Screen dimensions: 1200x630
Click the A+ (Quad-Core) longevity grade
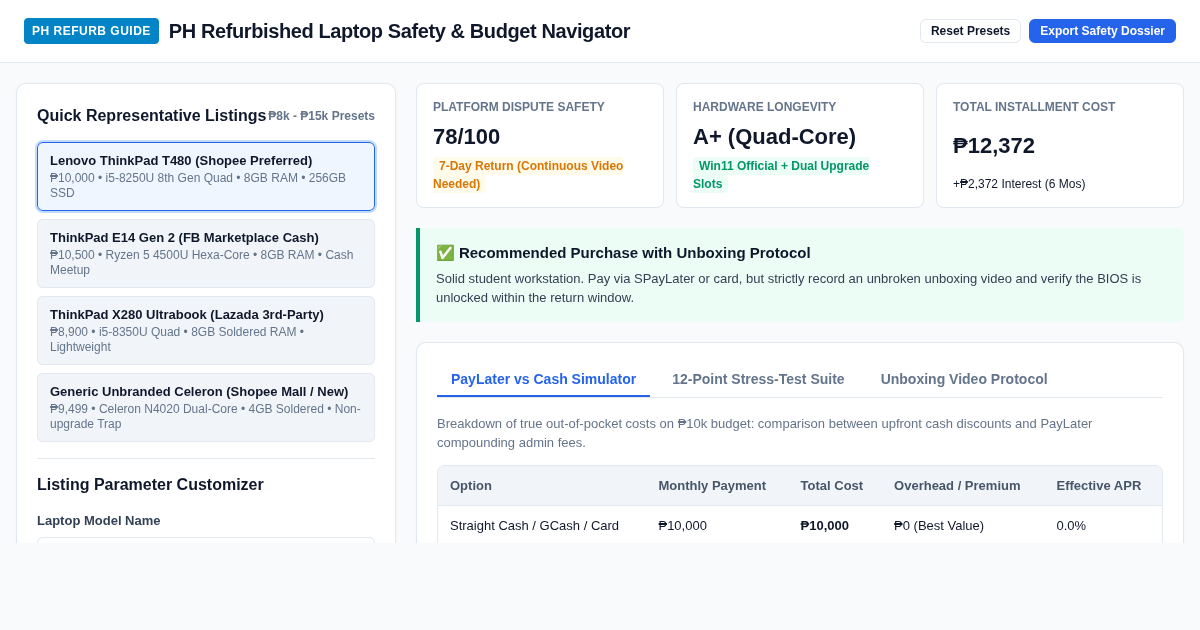pyautogui.click(x=774, y=137)
